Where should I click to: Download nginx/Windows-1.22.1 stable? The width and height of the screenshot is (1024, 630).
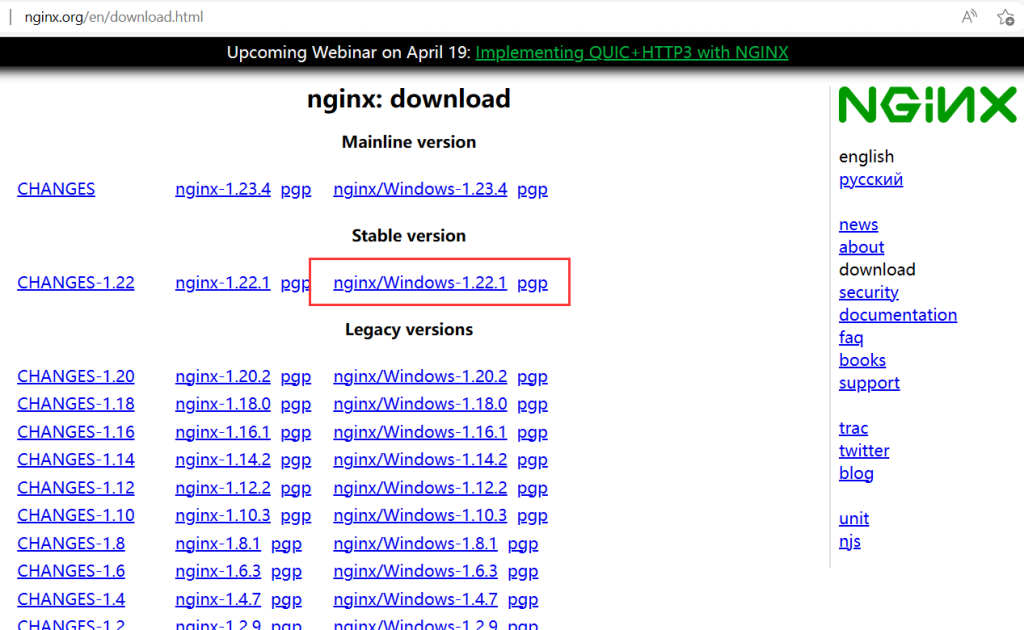[420, 283]
